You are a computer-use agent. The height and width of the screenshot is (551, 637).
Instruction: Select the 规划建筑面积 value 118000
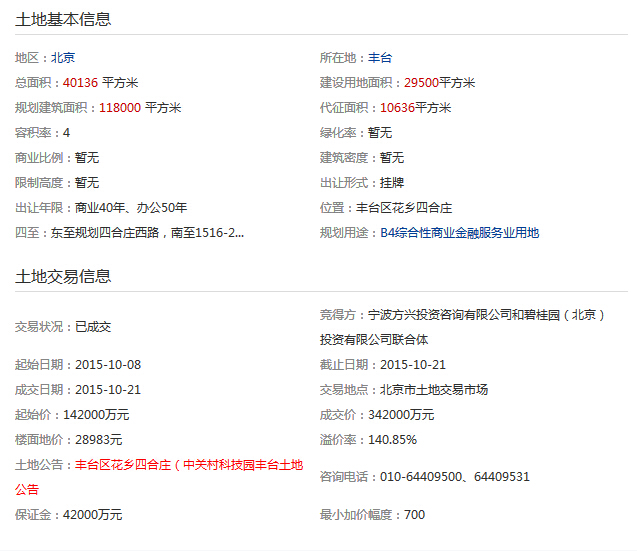119,108
